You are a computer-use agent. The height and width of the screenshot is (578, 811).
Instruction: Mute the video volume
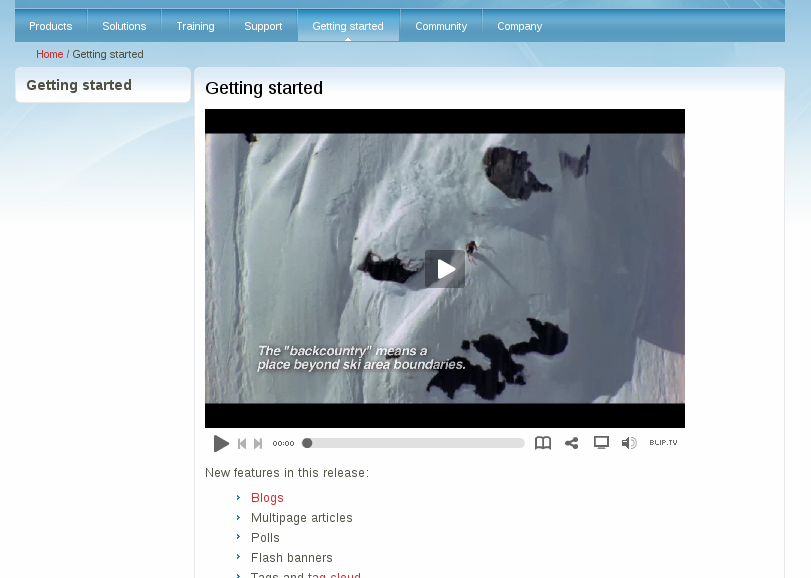click(x=628, y=443)
